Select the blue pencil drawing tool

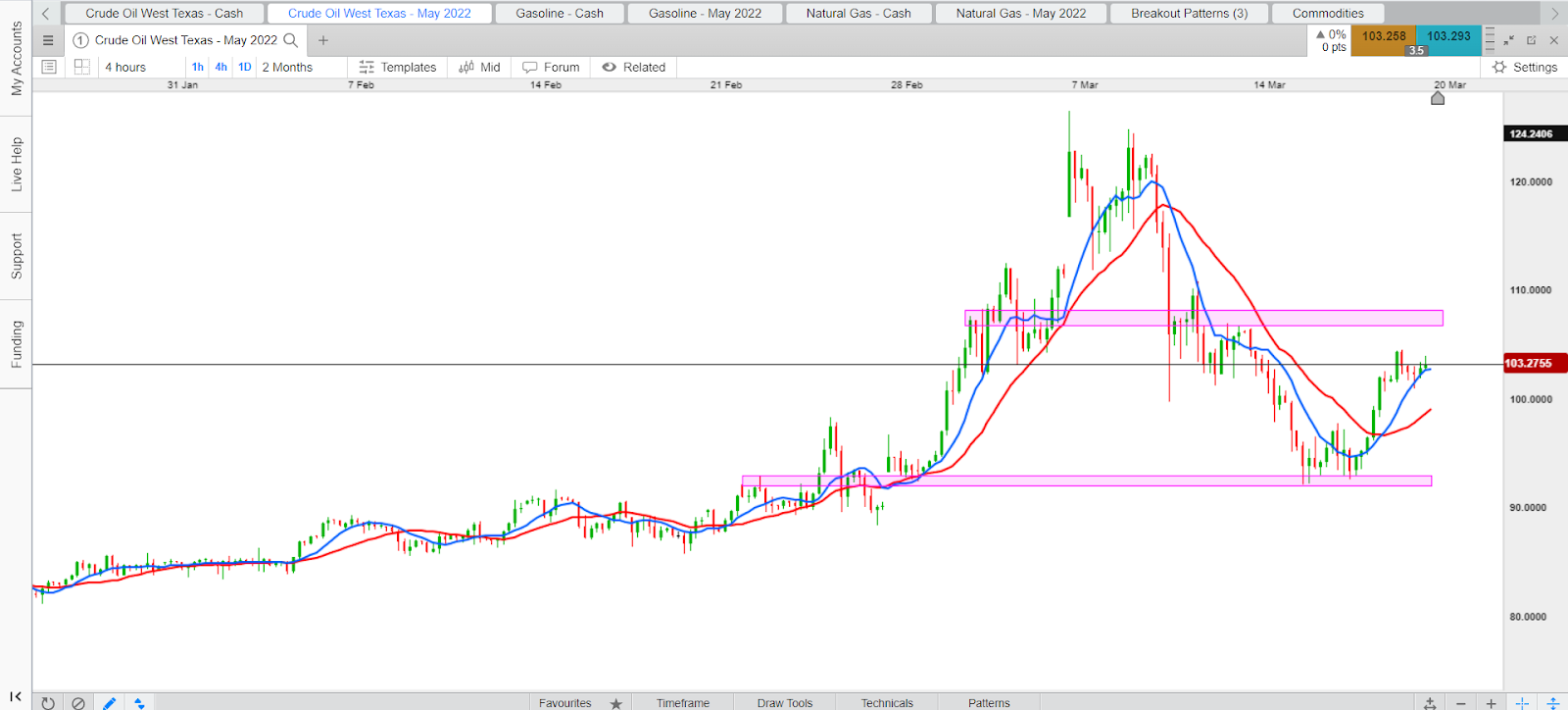click(x=109, y=703)
